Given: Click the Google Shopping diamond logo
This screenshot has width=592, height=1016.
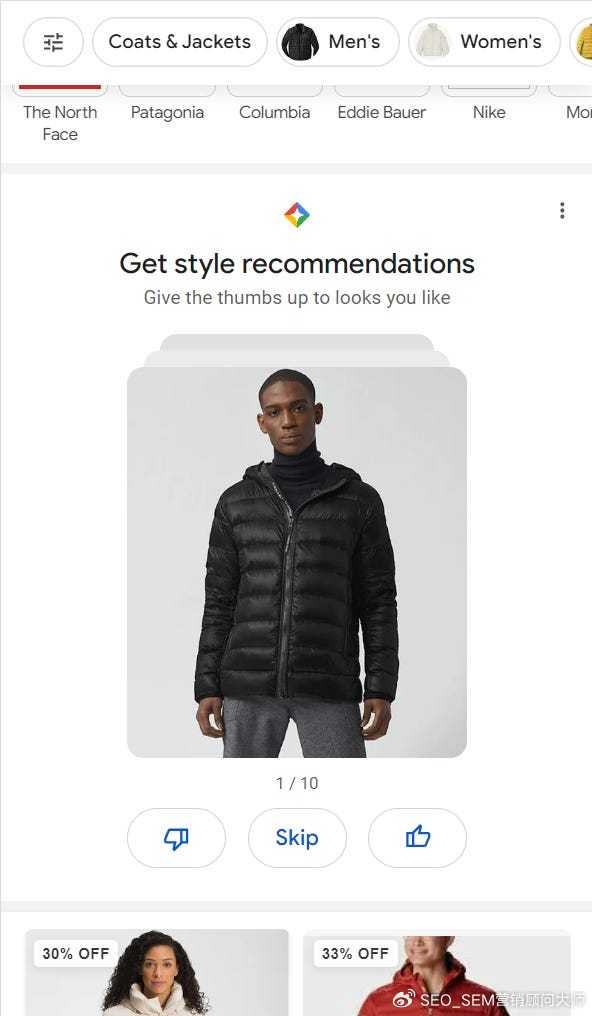Looking at the screenshot, I should [x=297, y=214].
